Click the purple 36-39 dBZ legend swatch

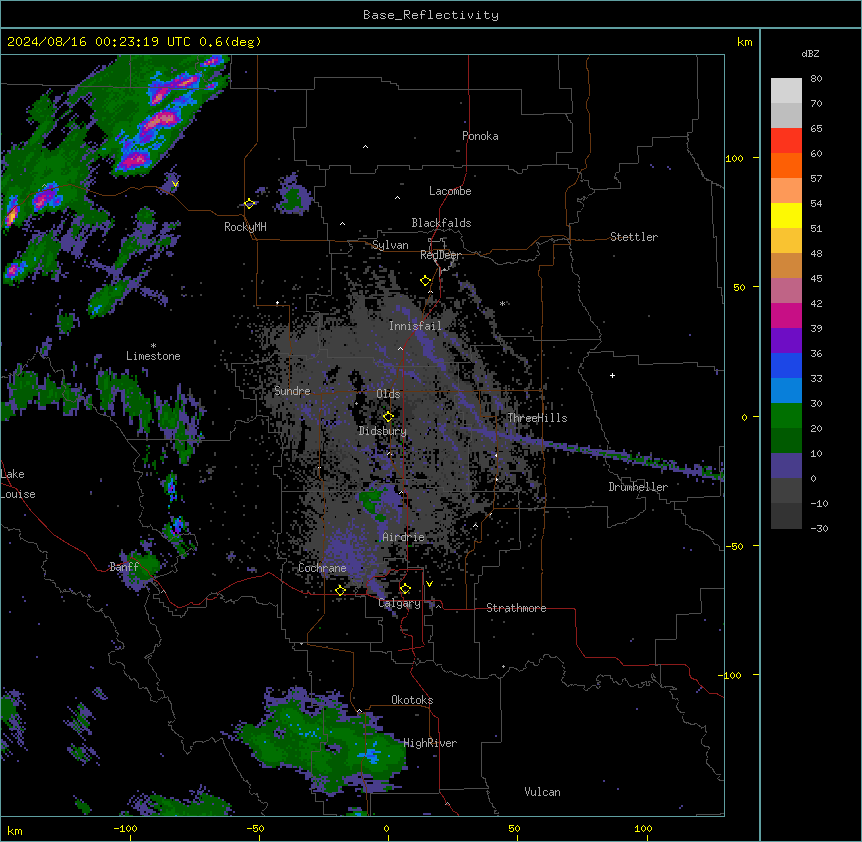(x=786, y=341)
